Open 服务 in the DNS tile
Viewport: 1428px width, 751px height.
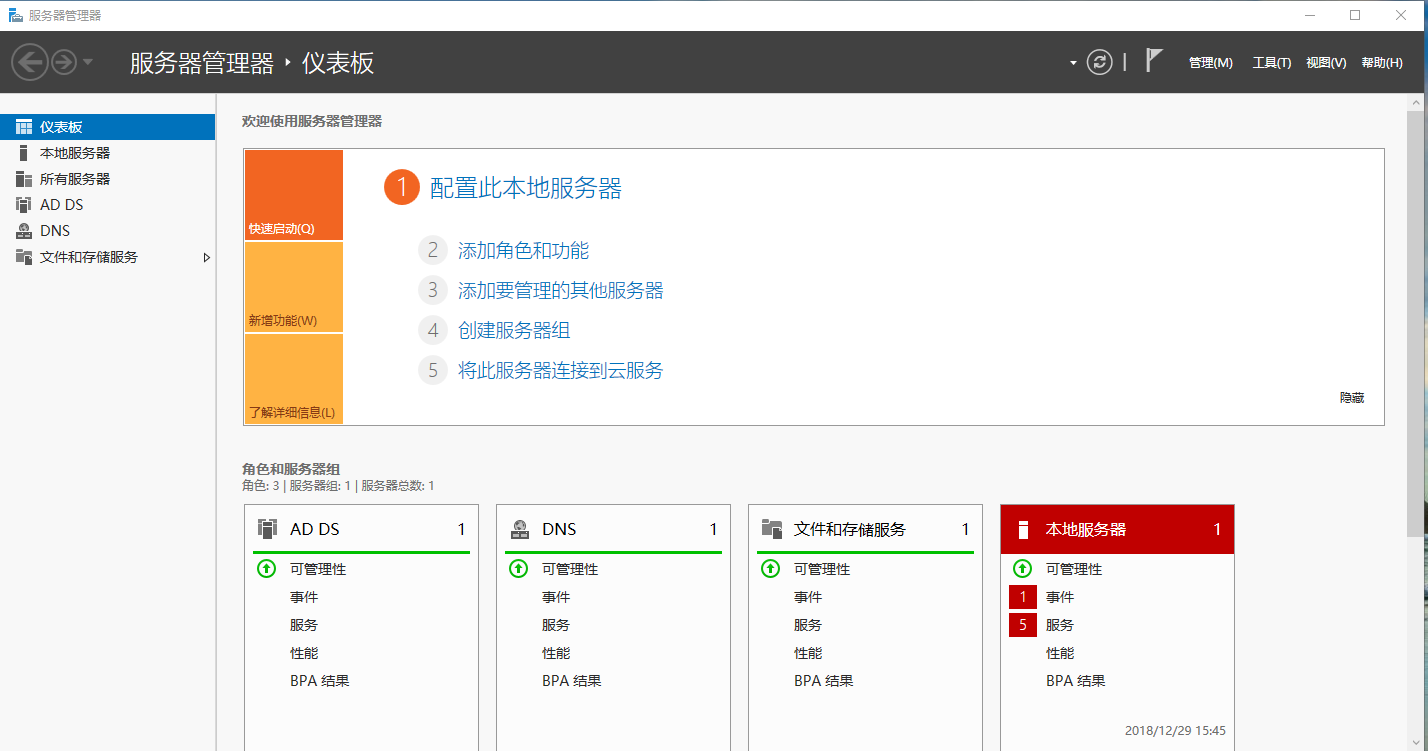(556, 625)
